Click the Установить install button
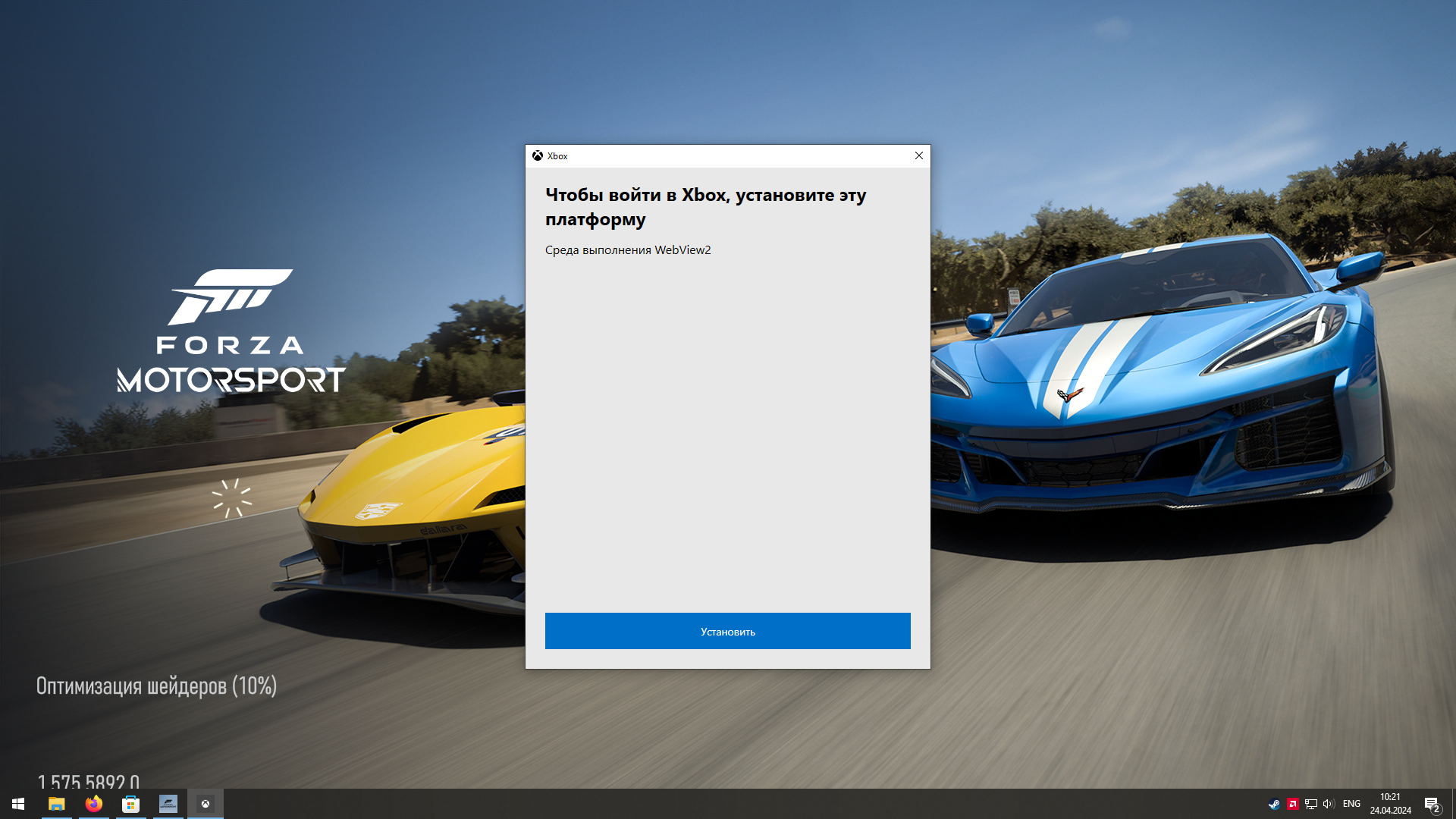Image resolution: width=1456 pixels, height=819 pixels. pos(727,631)
